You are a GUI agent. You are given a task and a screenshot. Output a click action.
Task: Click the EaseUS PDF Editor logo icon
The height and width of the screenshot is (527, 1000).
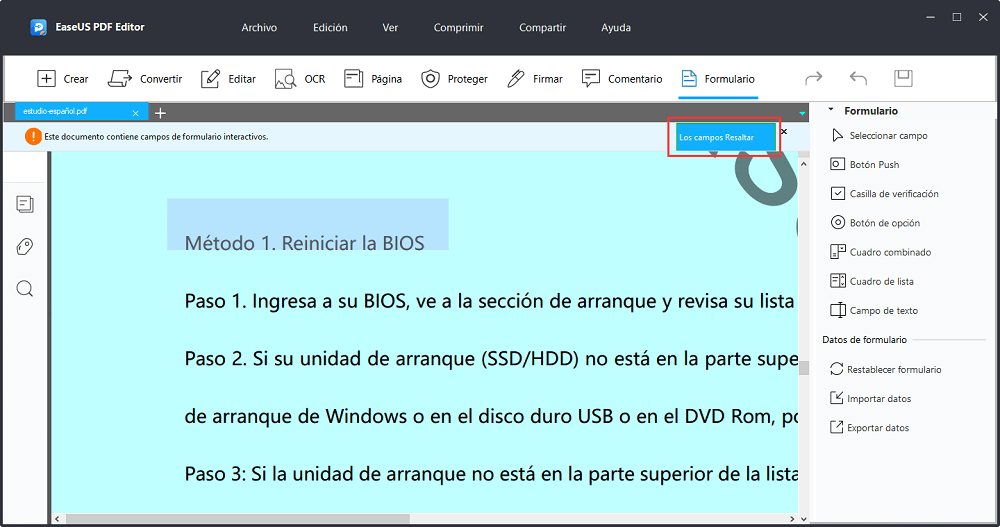38,27
